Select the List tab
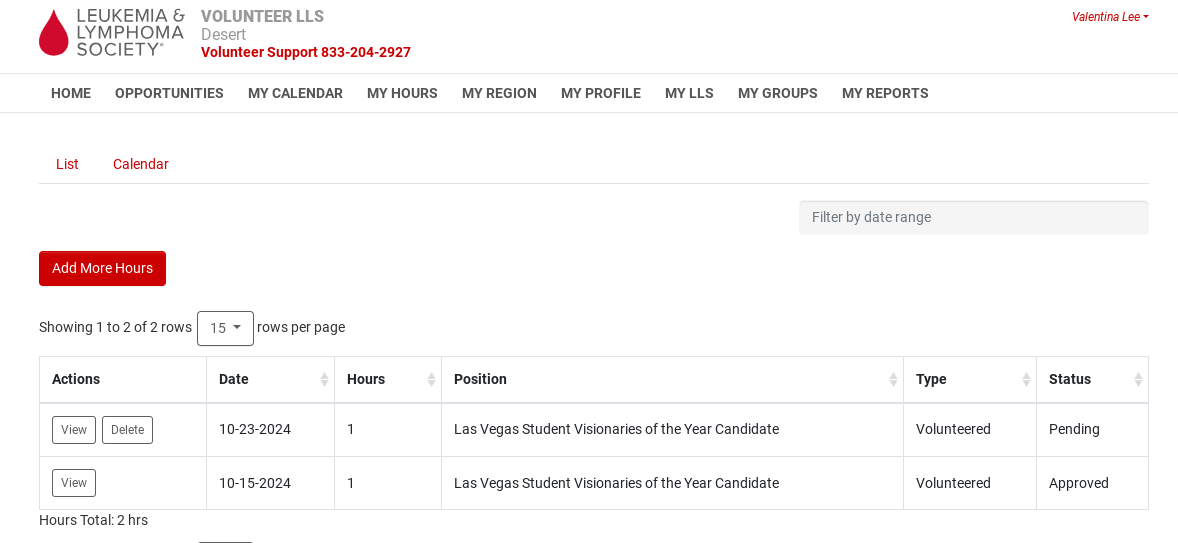Viewport: 1178px width, 543px height. [x=67, y=164]
